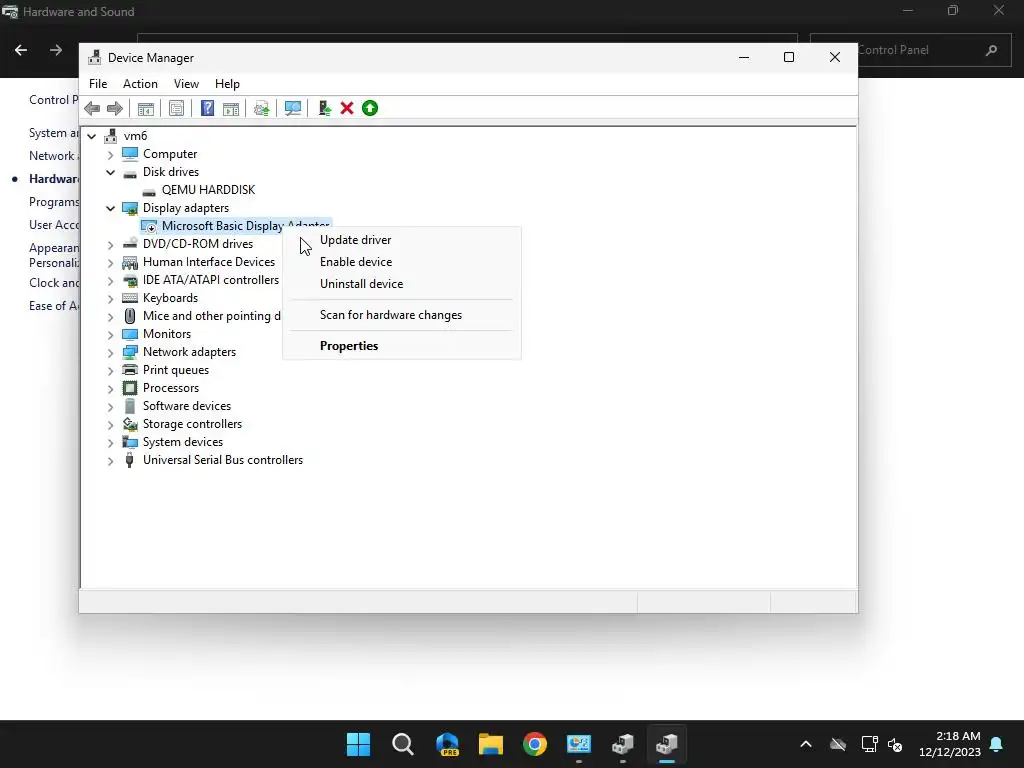Expand the DVD/CD-ROM drives node

110,244
